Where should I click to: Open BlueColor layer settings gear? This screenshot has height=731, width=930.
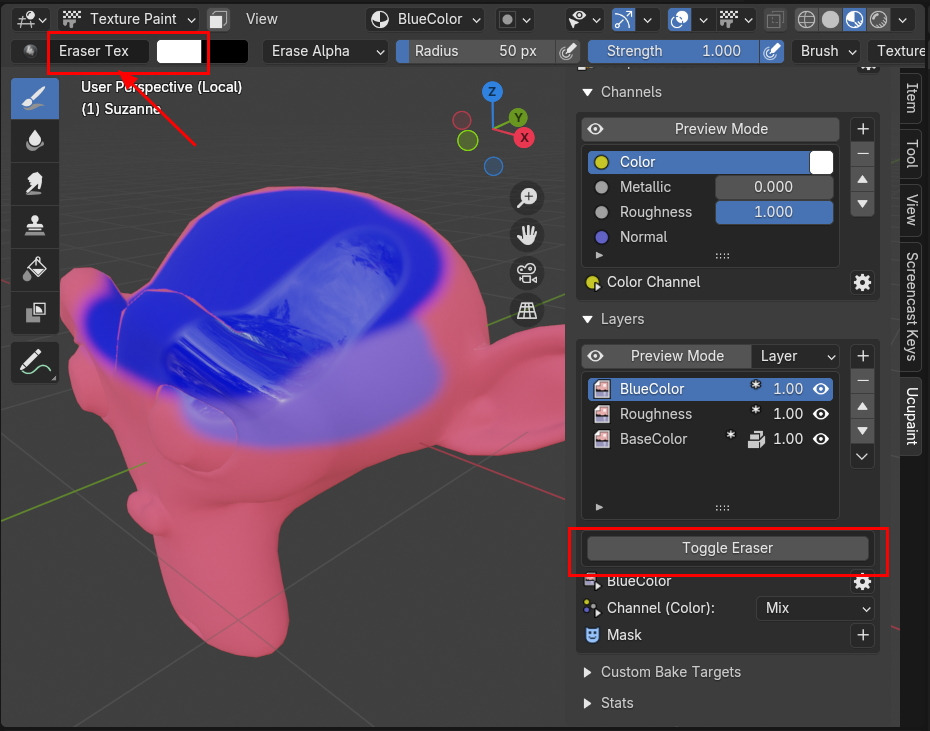tap(862, 582)
